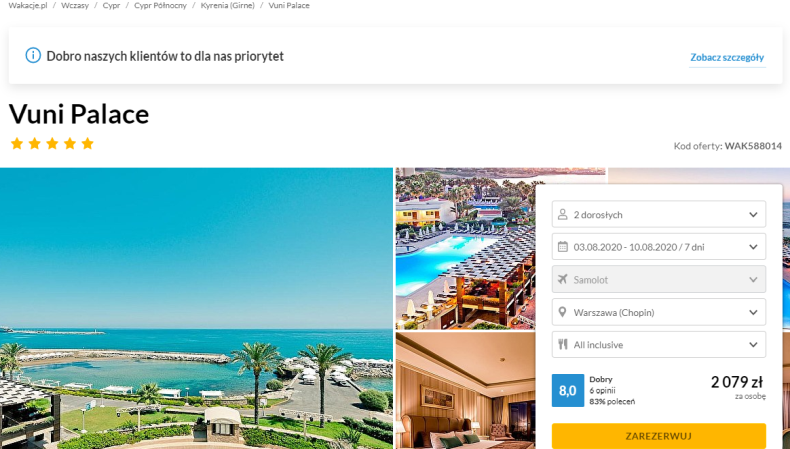This screenshot has height=449, width=790.
Task: Open the All inclusive board dropdown arrow
Action: coord(753,345)
